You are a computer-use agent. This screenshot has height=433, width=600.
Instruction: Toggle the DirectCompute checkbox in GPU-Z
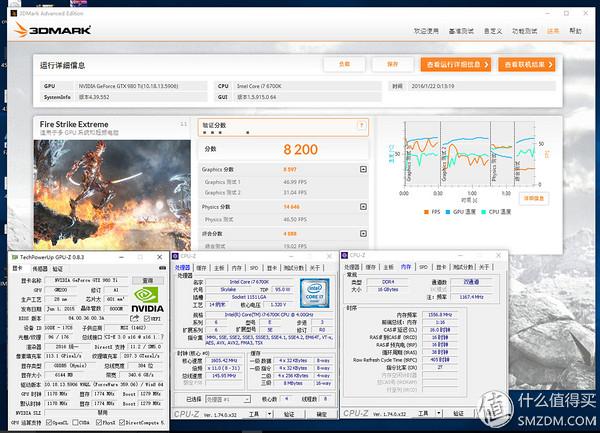click(x=122, y=422)
